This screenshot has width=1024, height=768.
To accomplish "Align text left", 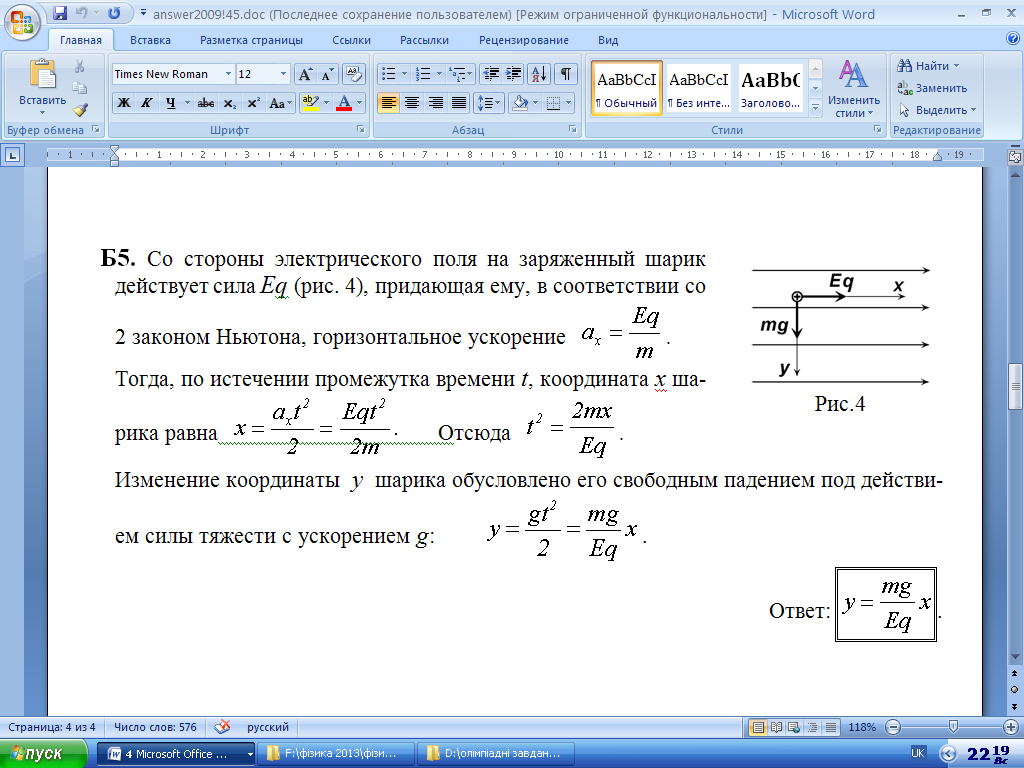I will pyautogui.click(x=388, y=103).
